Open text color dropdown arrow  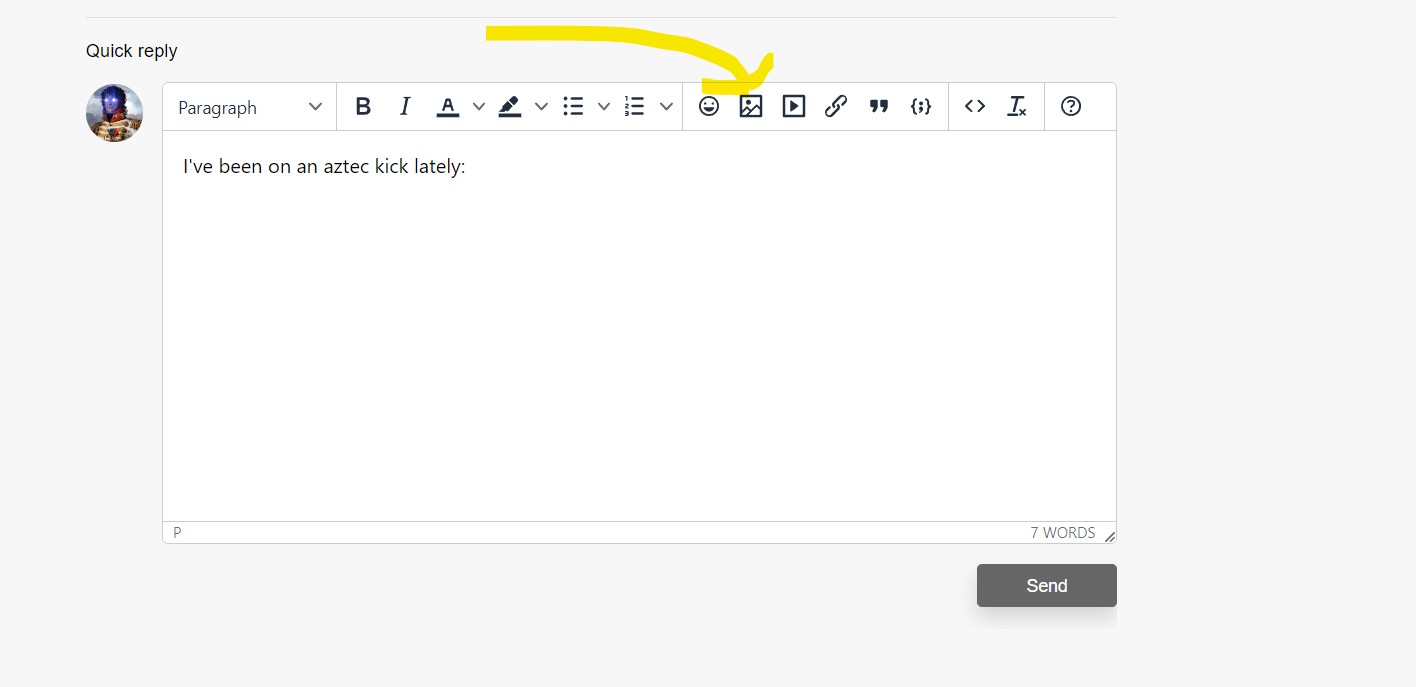479,107
